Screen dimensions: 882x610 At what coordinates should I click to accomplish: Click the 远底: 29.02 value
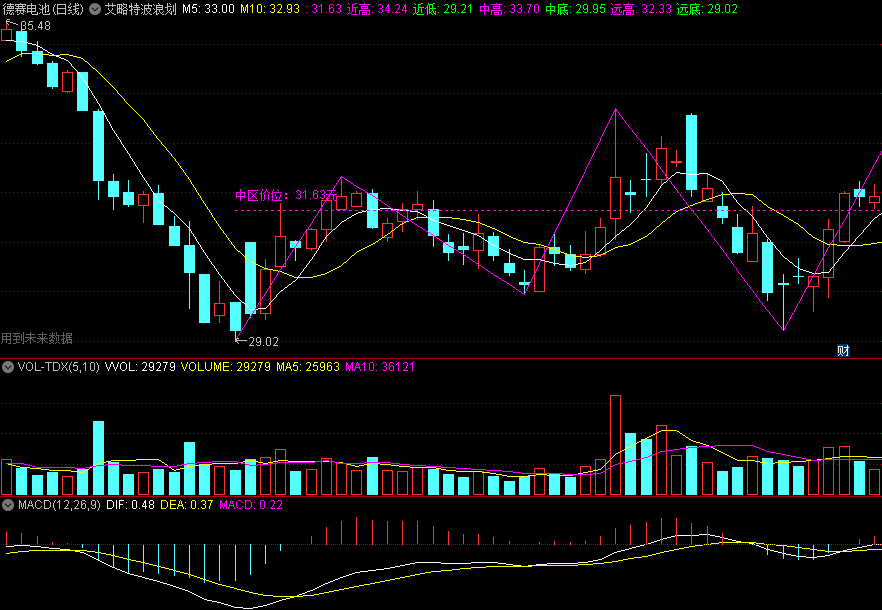(707, 9)
